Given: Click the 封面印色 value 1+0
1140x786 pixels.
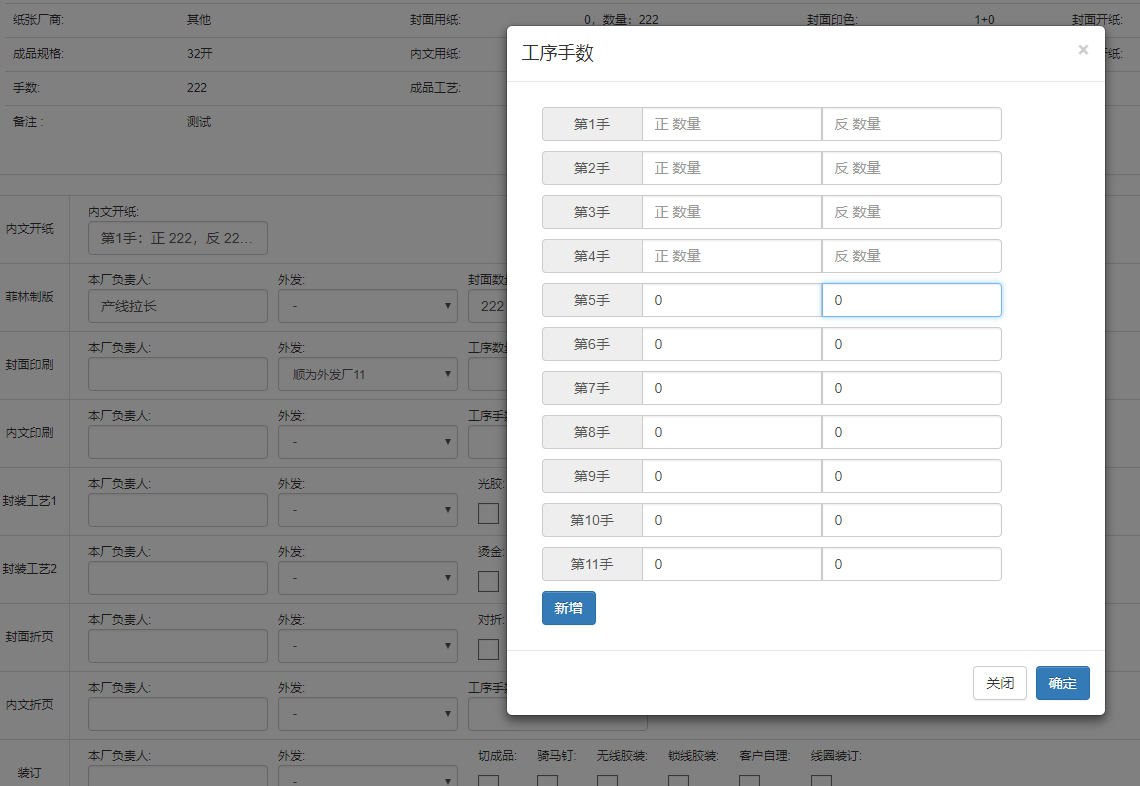Looking at the screenshot, I should (x=984, y=20).
